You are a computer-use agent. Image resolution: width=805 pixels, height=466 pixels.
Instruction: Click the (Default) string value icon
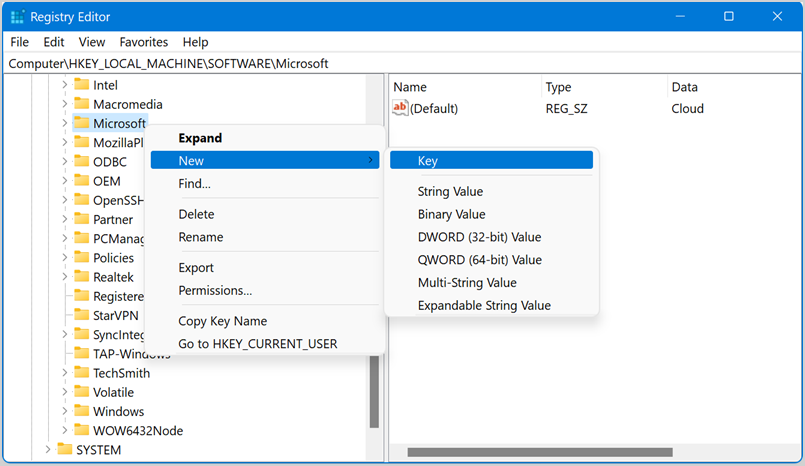[x=401, y=108]
